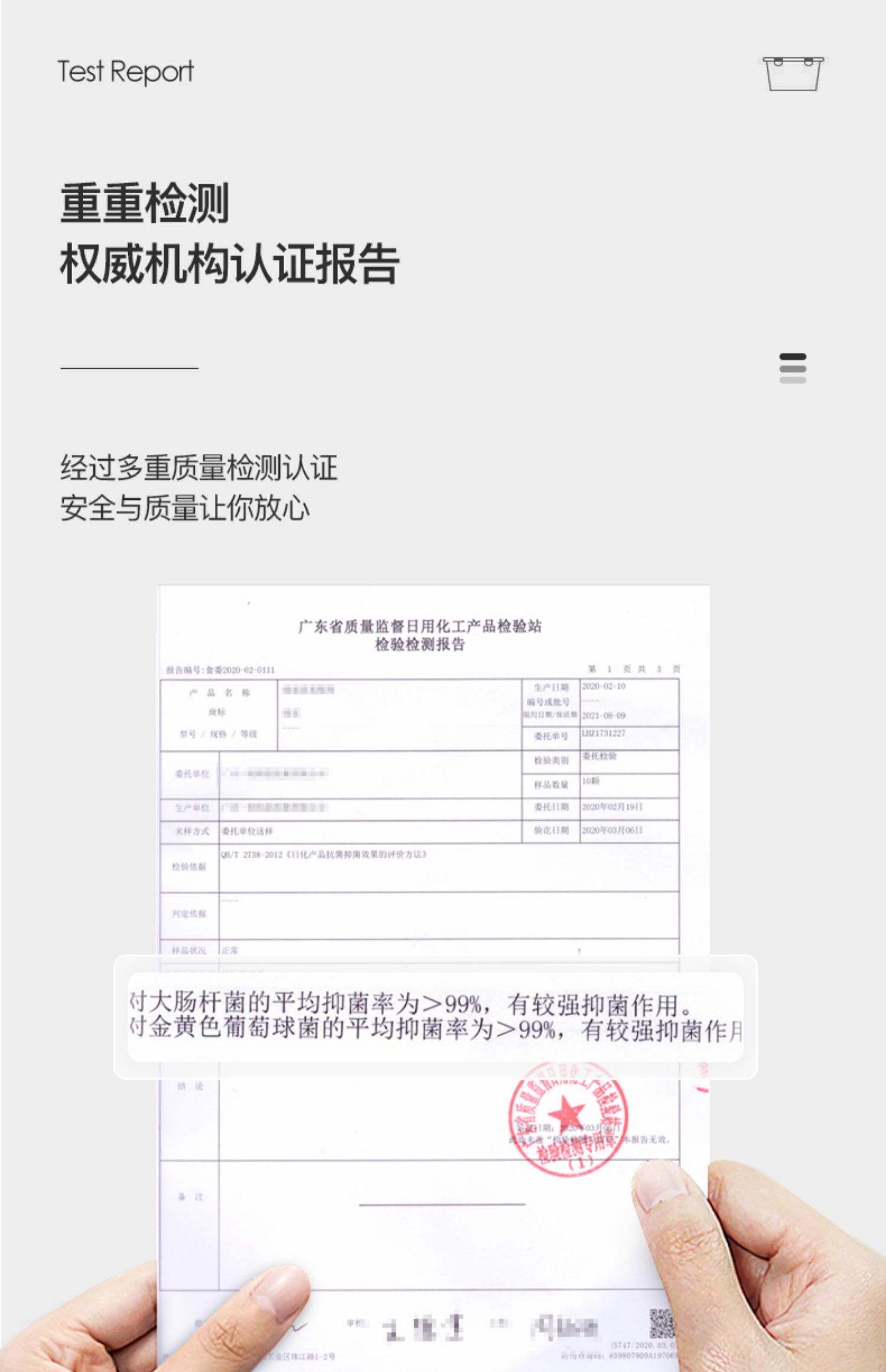Click the 安全与质量让你放心 line
The image size is (886, 1372).
(x=185, y=508)
